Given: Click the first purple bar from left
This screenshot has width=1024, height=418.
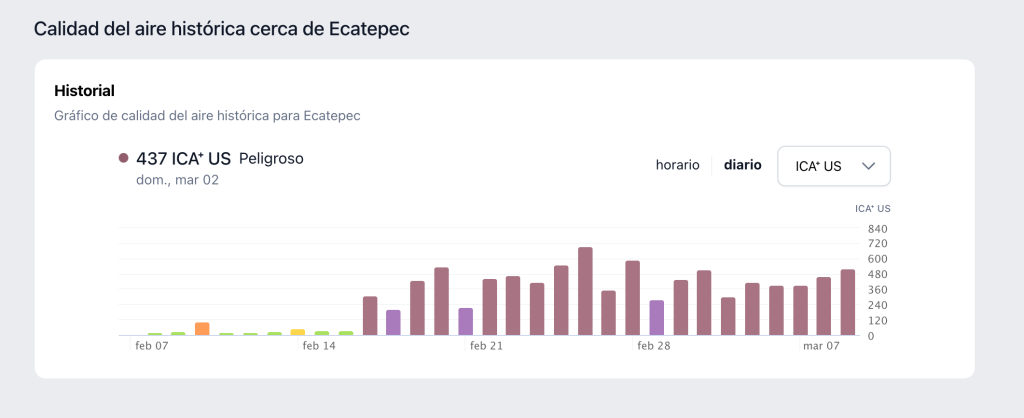Looking at the screenshot, I should (393, 322).
